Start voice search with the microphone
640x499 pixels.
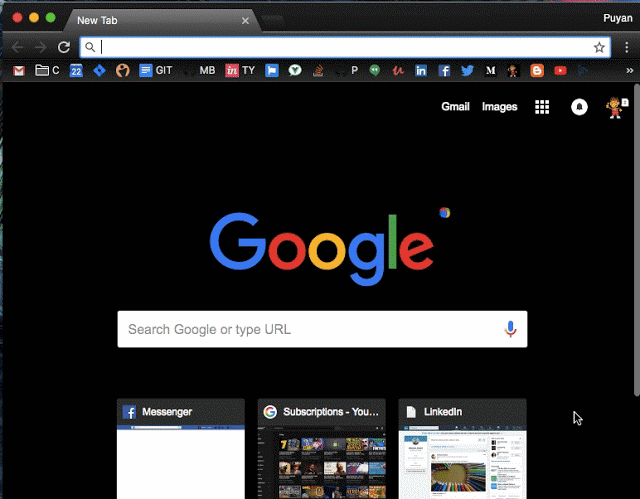(x=510, y=329)
